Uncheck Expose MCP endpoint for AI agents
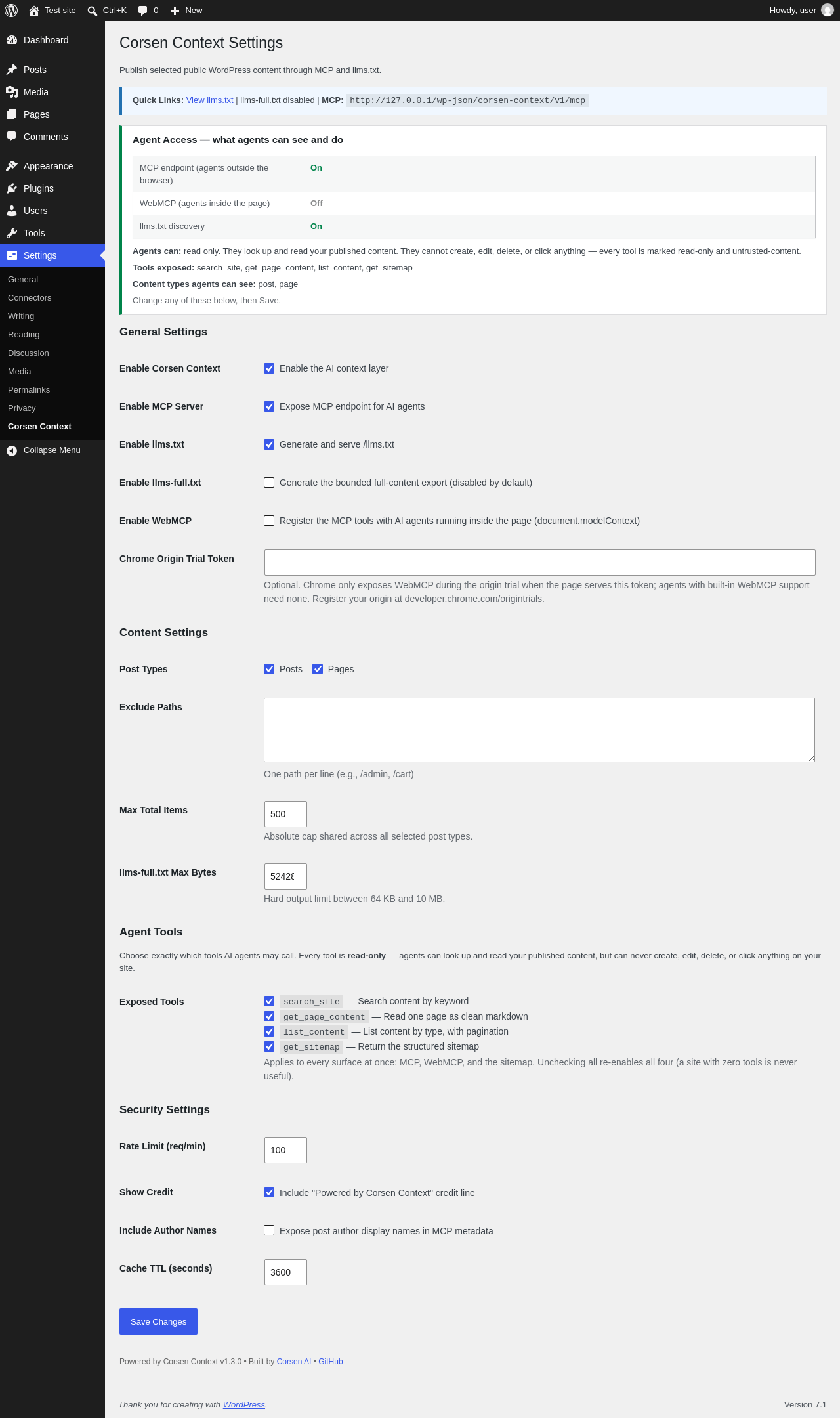Image resolution: width=840 pixels, height=1418 pixels. (x=269, y=406)
